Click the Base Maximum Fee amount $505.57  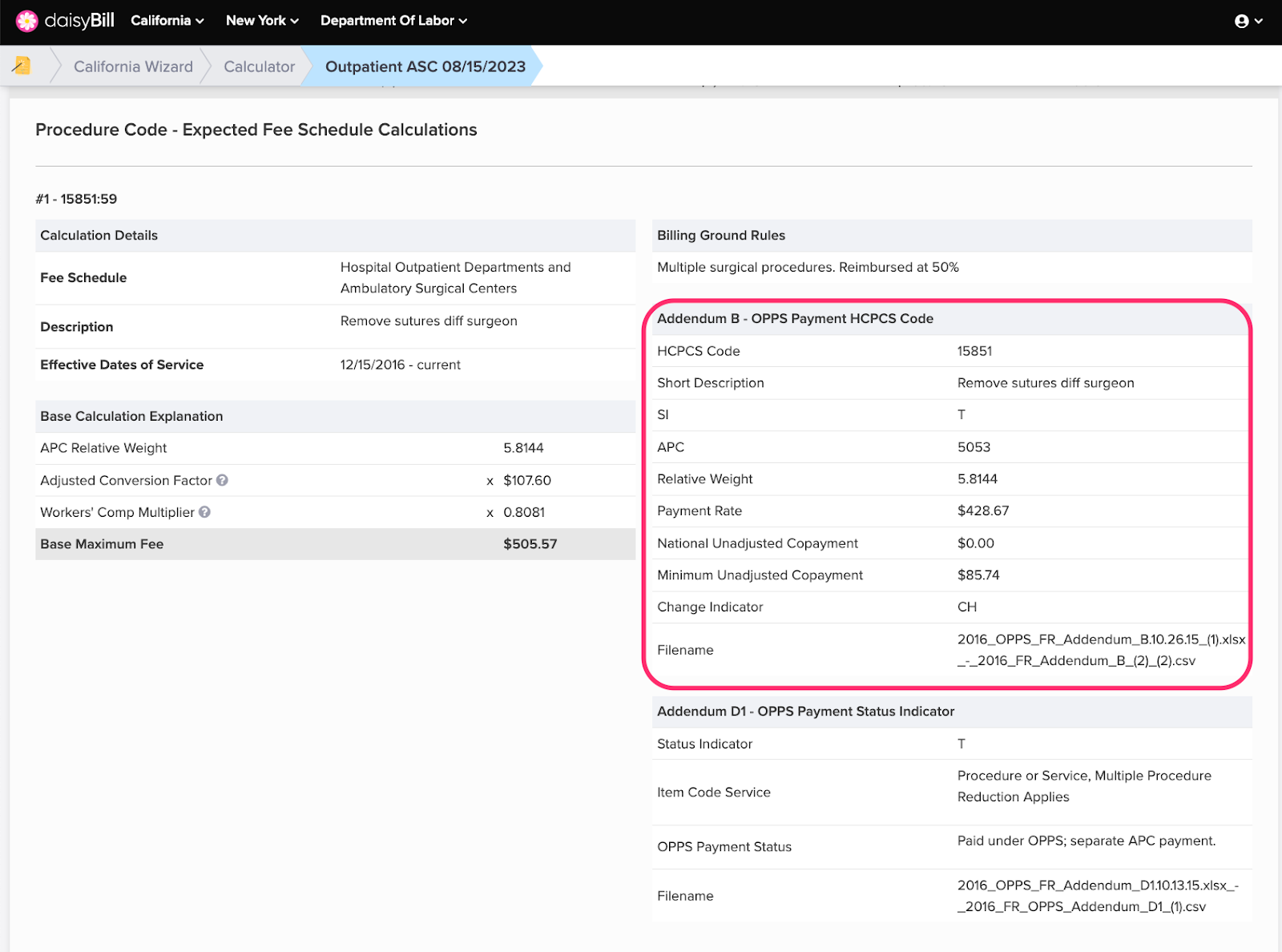click(530, 544)
